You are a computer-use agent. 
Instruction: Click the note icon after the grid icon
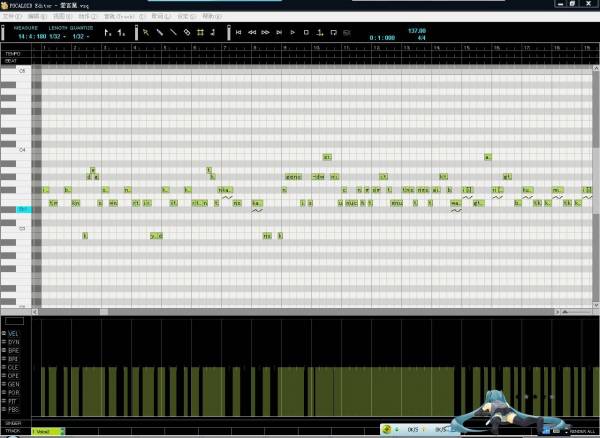tap(213, 33)
